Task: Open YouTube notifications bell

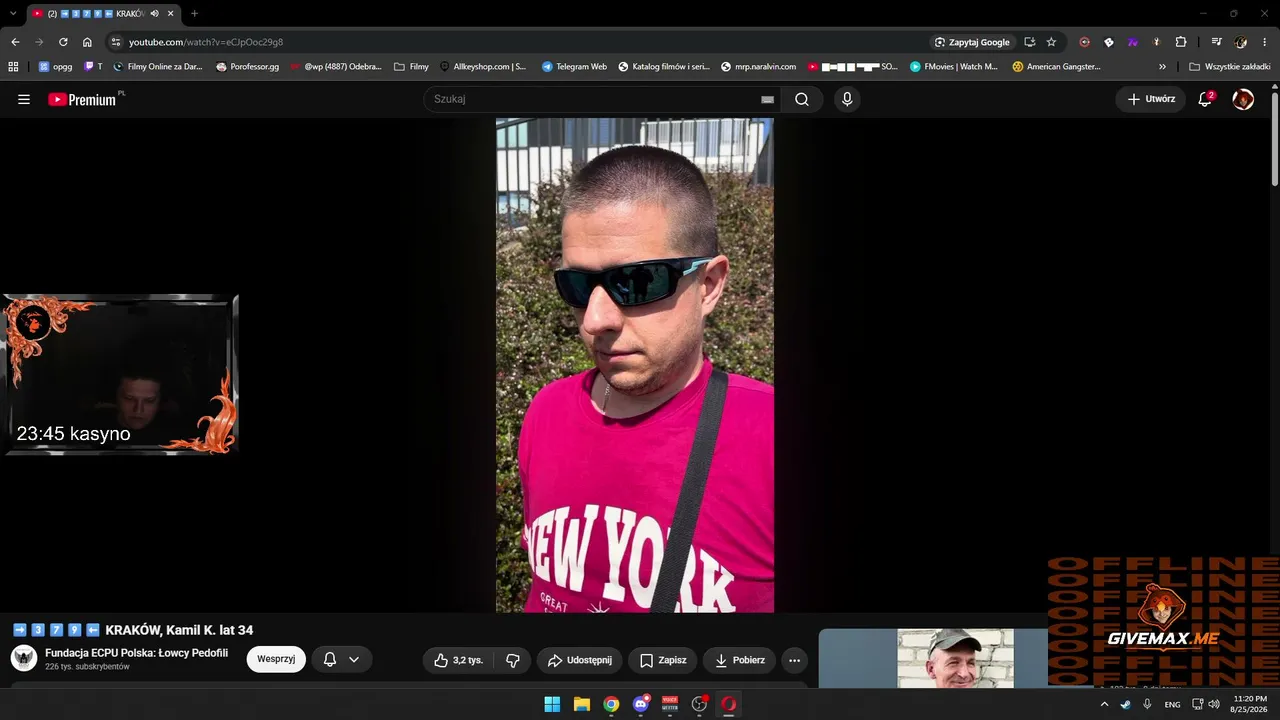Action: (1206, 99)
